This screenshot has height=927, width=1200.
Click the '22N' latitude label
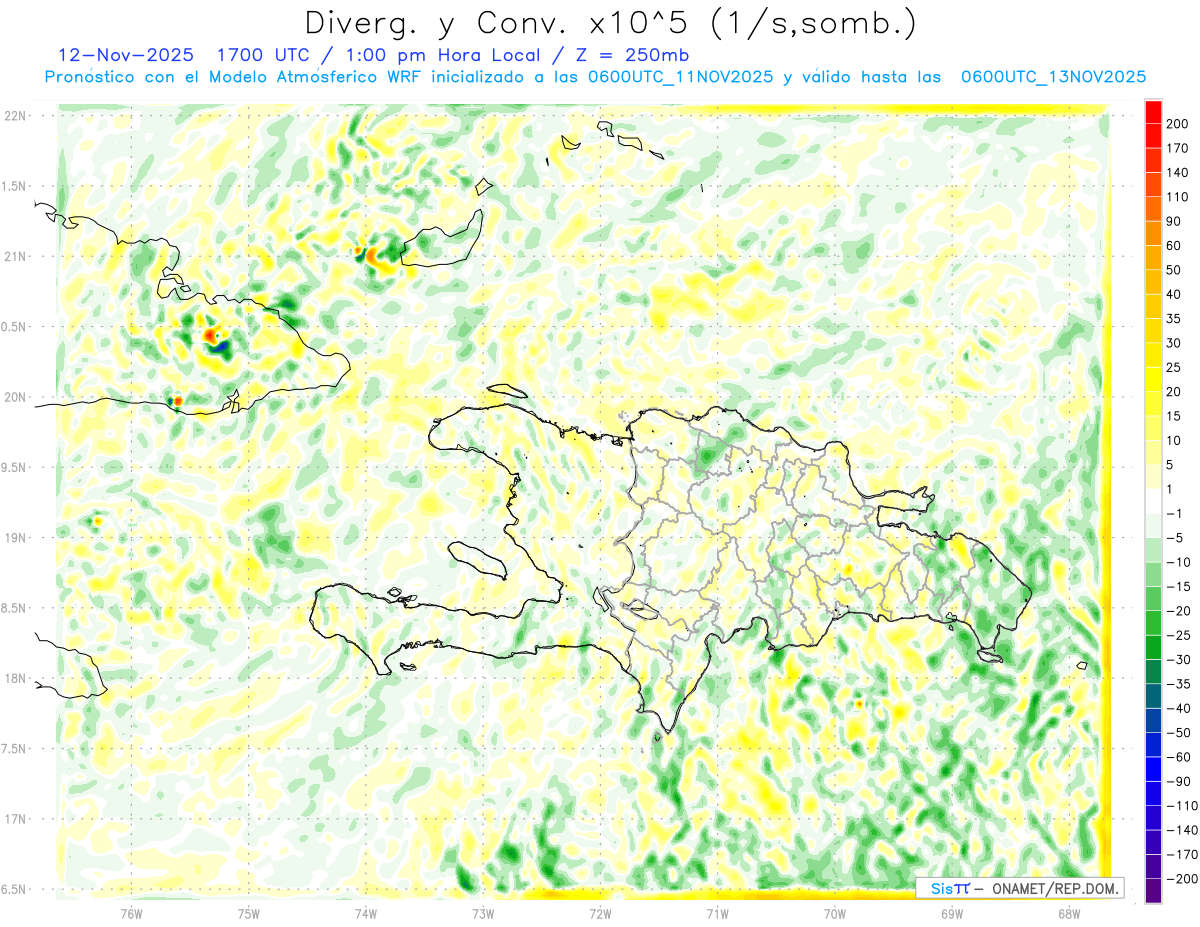pyautogui.click(x=16, y=116)
